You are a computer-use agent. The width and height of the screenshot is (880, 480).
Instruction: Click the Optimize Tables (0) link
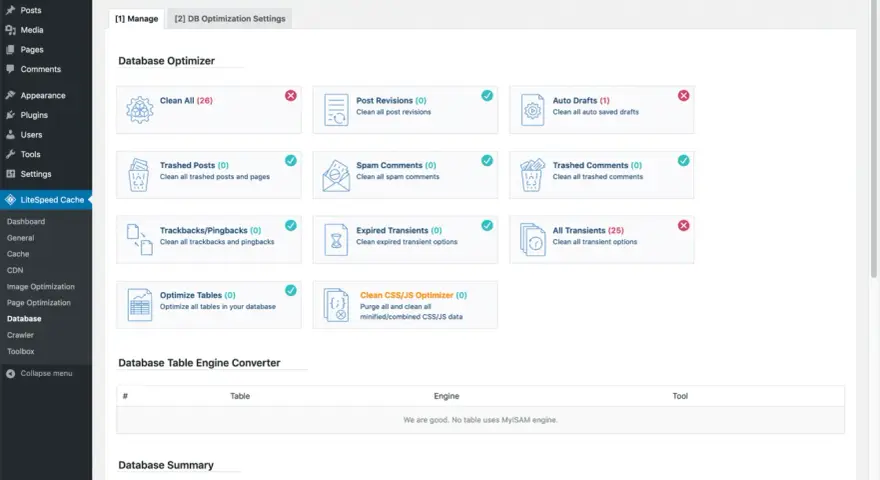[198, 295]
